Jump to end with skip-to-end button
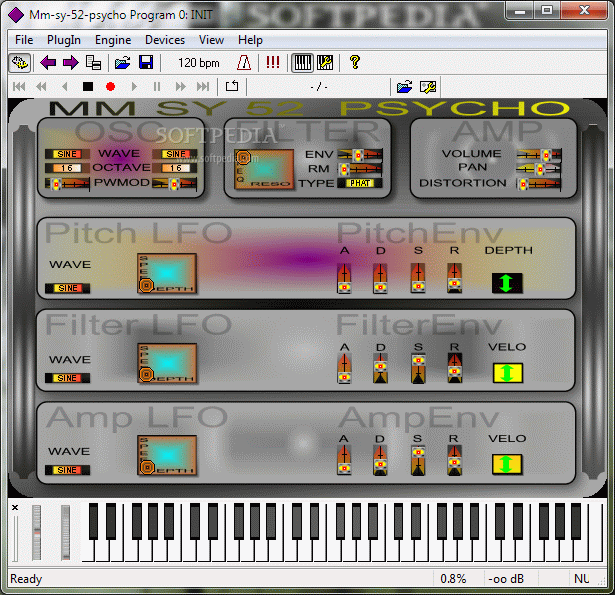 coord(203,87)
